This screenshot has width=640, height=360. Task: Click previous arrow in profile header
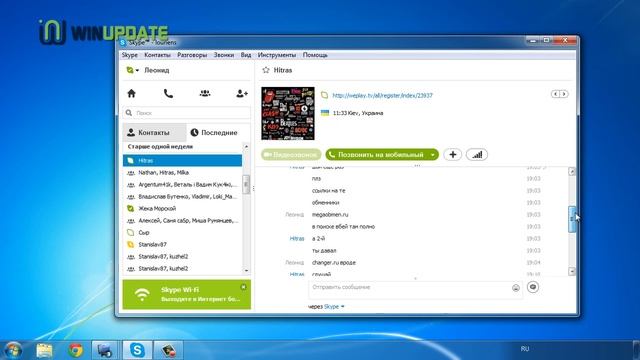coord(556,94)
